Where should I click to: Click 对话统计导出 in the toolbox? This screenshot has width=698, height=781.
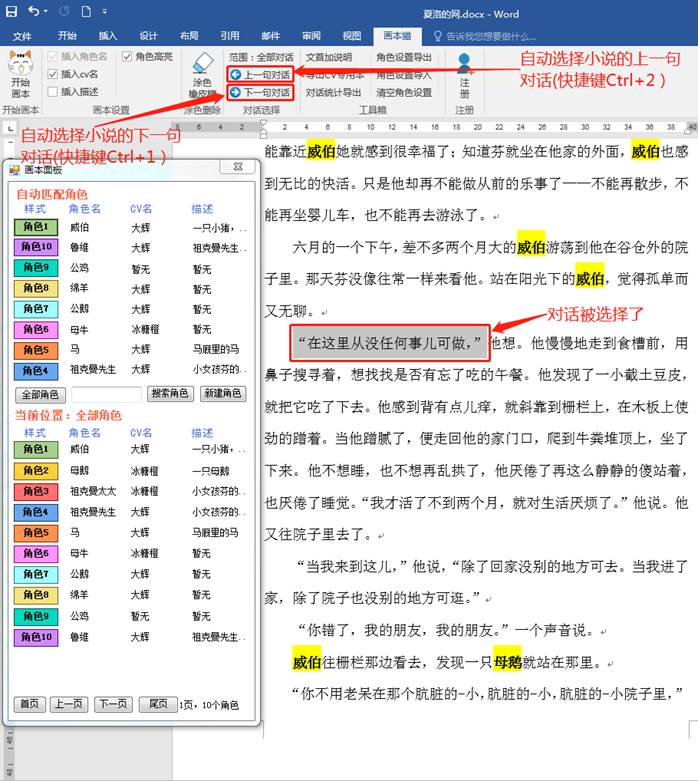click(333, 93)
